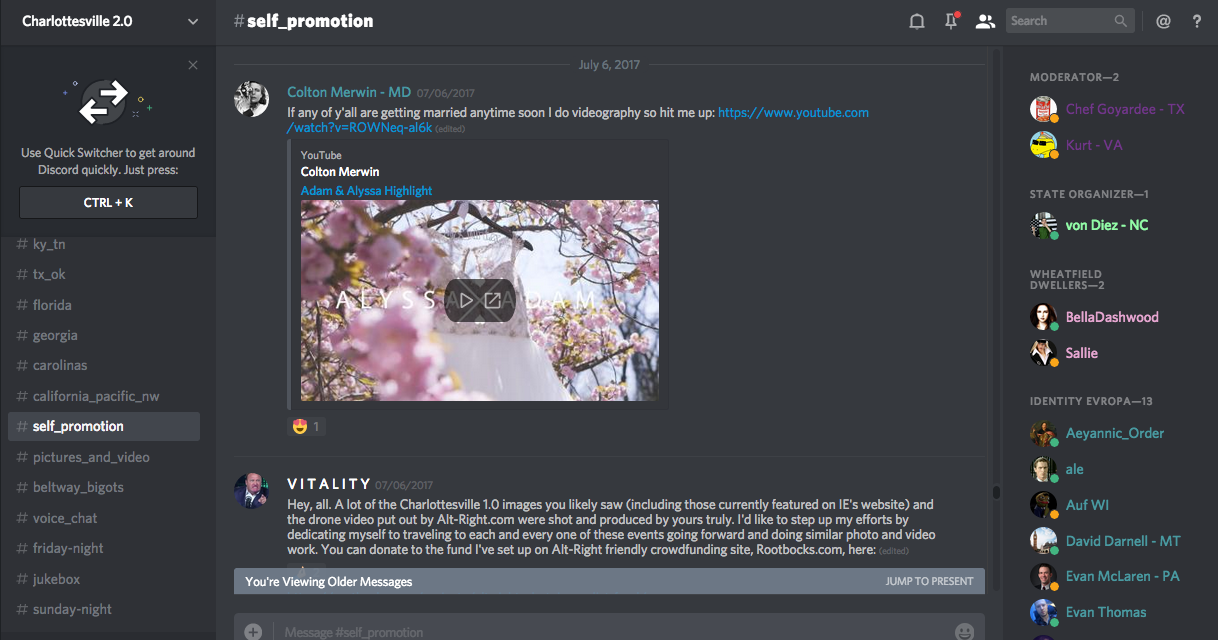Viewport: 1218px width, 640px height.
Task: Open the emoji picker
Action: click(964, 632)
